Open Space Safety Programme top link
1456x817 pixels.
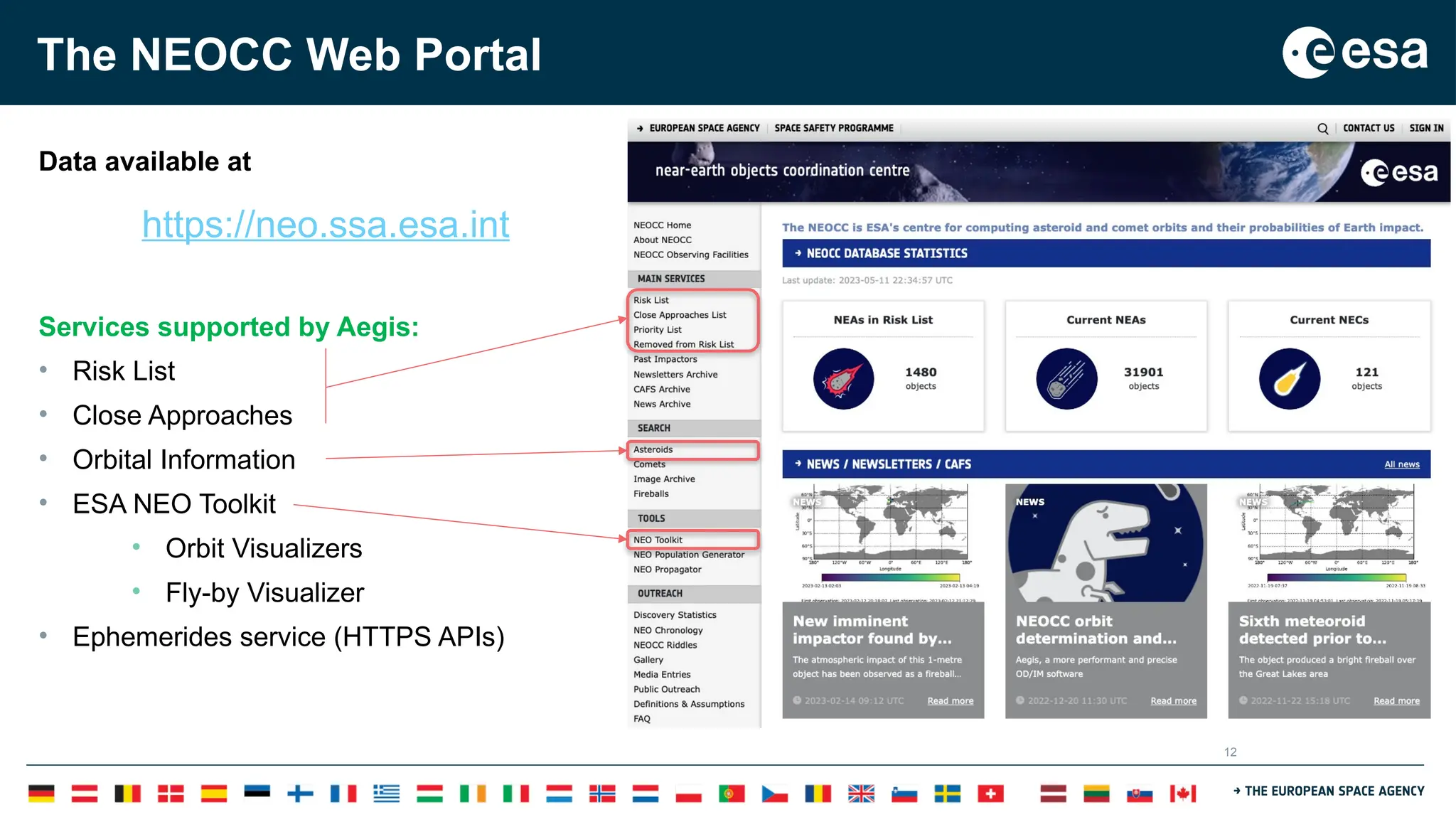point(834,129)
